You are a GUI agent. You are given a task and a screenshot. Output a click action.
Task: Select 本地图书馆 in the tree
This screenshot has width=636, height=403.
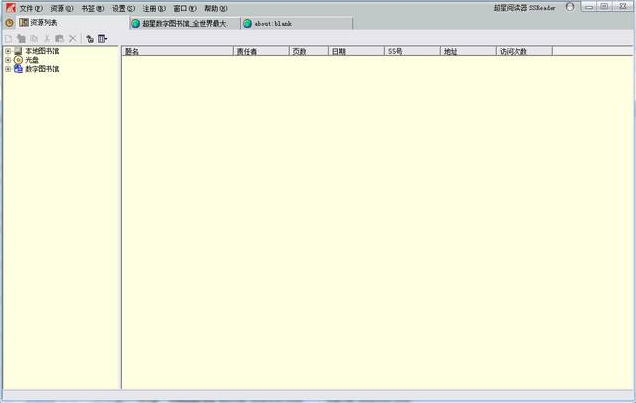[x=42, y=51]
